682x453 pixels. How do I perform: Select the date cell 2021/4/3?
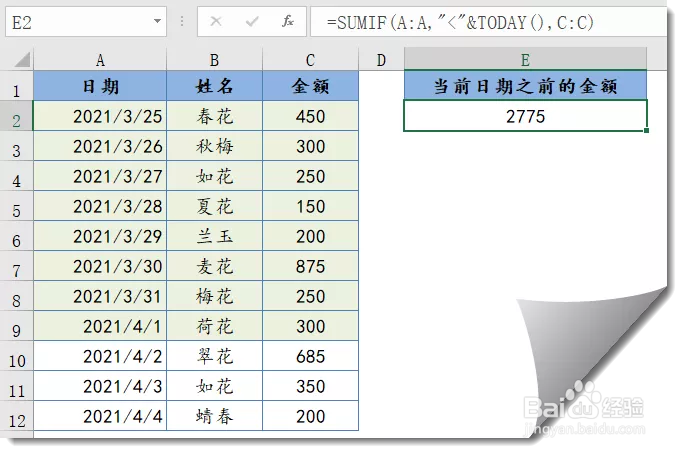click(x=100, y=386)
